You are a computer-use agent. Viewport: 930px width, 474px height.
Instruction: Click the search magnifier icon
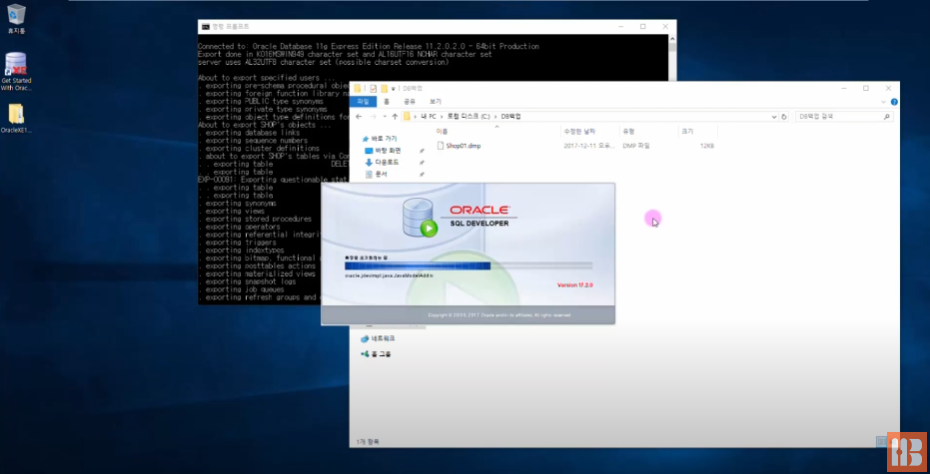(x=887, y=117)
